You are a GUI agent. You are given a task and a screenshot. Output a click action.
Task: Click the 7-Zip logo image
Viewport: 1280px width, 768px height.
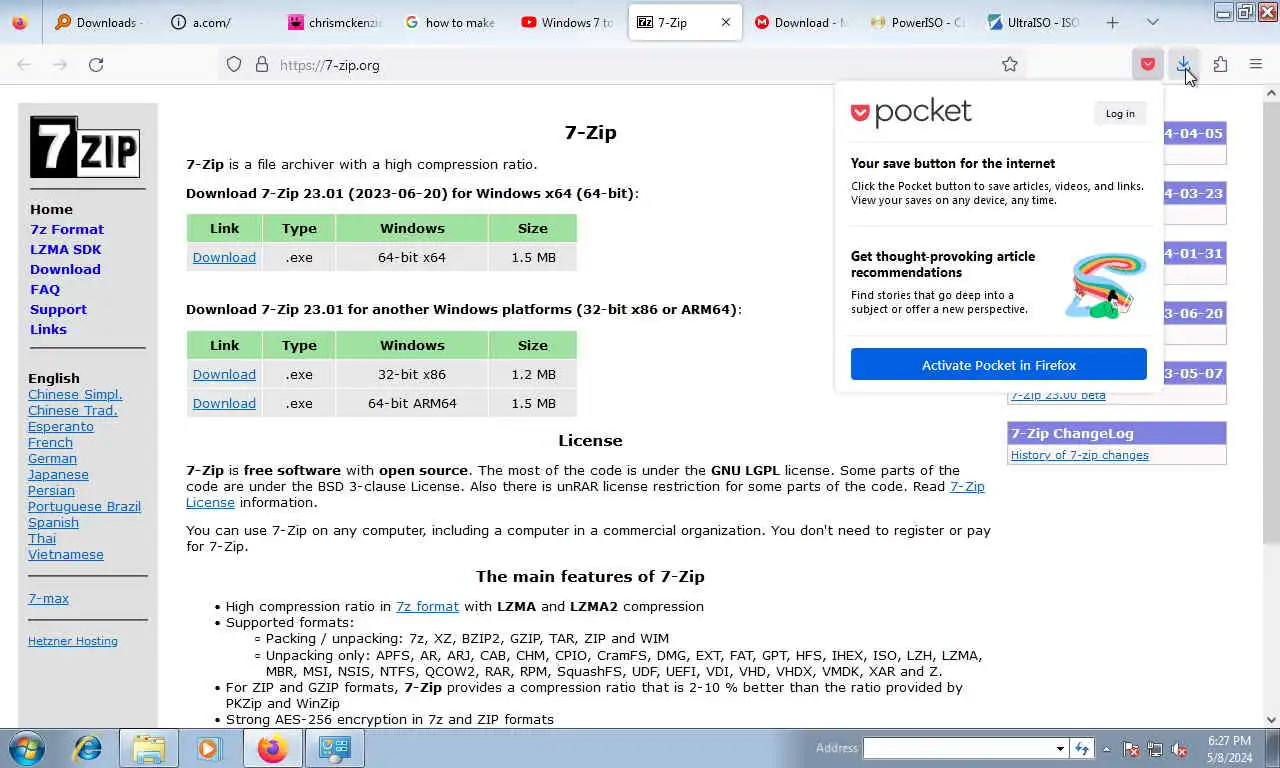[85, 147]
